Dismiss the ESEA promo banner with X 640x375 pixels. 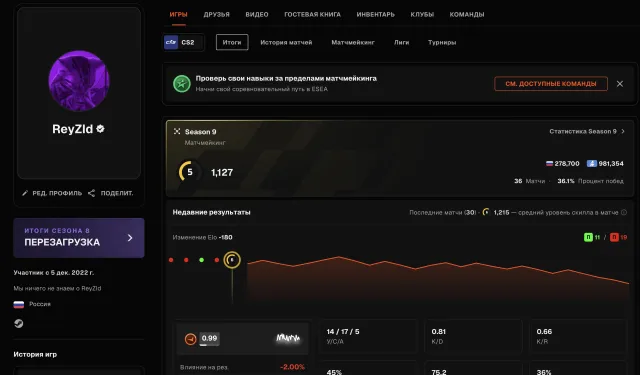[x=620, y=84]
